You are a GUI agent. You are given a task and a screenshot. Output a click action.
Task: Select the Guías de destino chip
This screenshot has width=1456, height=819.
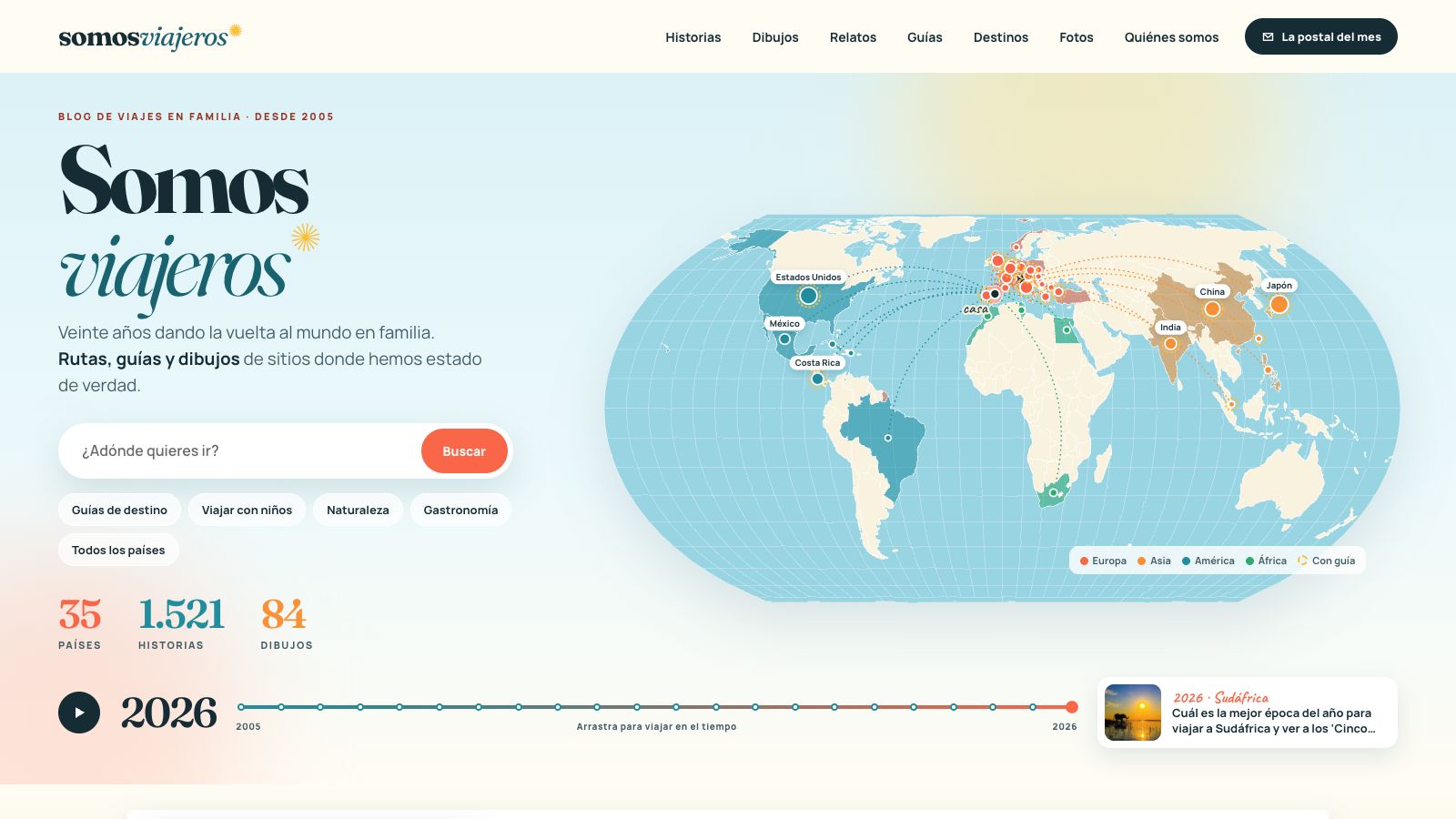[119, 510]
